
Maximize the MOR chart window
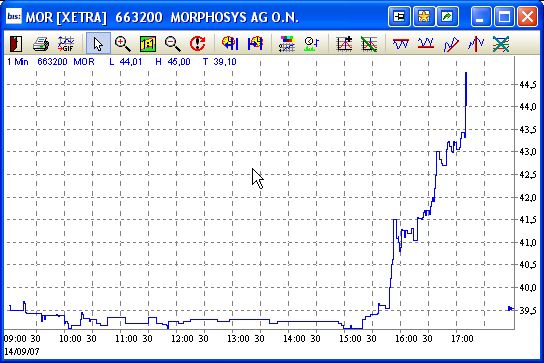point(504,16)
